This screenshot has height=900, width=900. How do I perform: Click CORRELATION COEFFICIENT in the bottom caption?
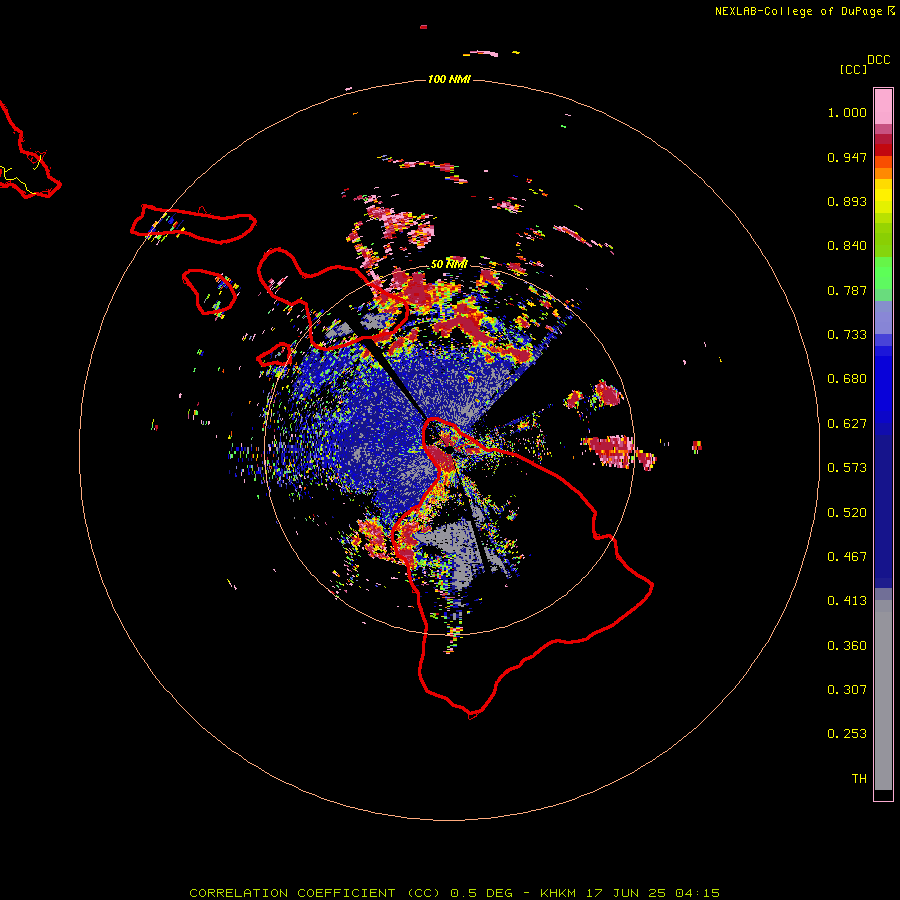coord(292,893)
